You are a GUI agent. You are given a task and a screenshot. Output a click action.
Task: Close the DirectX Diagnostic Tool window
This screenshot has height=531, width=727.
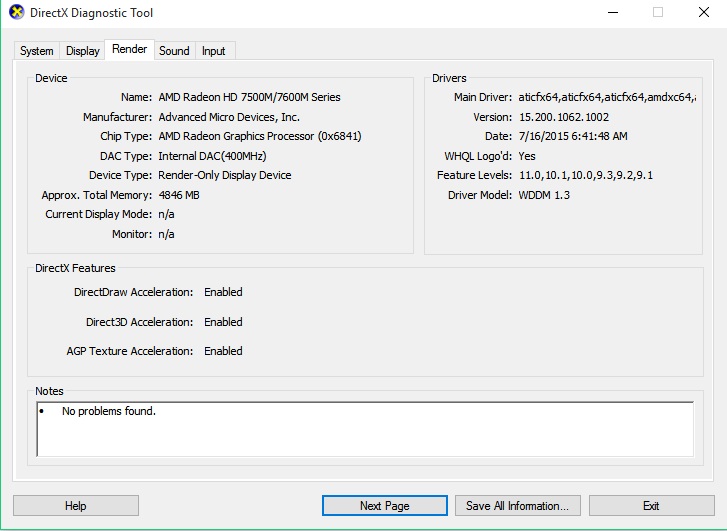point(704,13)
